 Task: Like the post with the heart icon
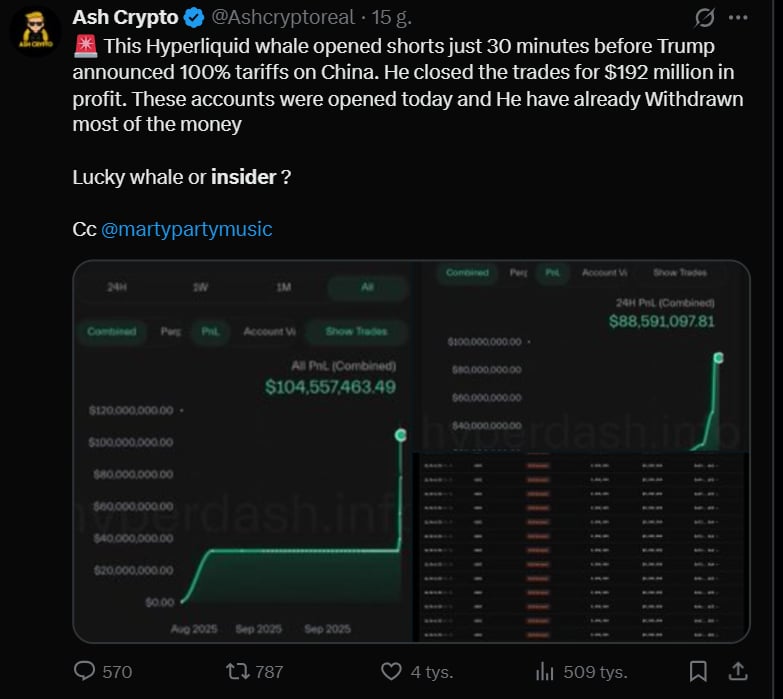392,671
